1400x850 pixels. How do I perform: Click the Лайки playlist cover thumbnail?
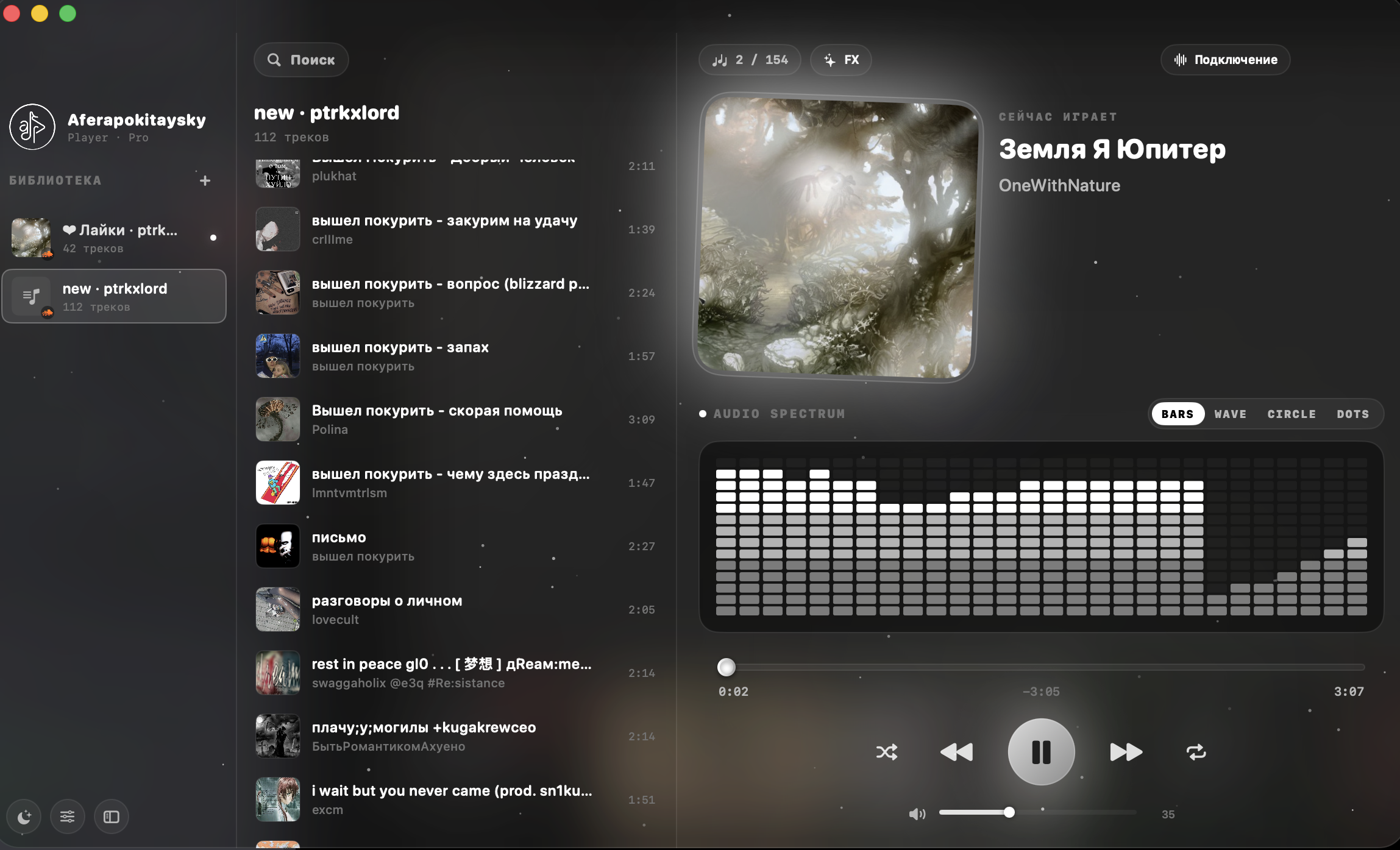coord(31,238)
